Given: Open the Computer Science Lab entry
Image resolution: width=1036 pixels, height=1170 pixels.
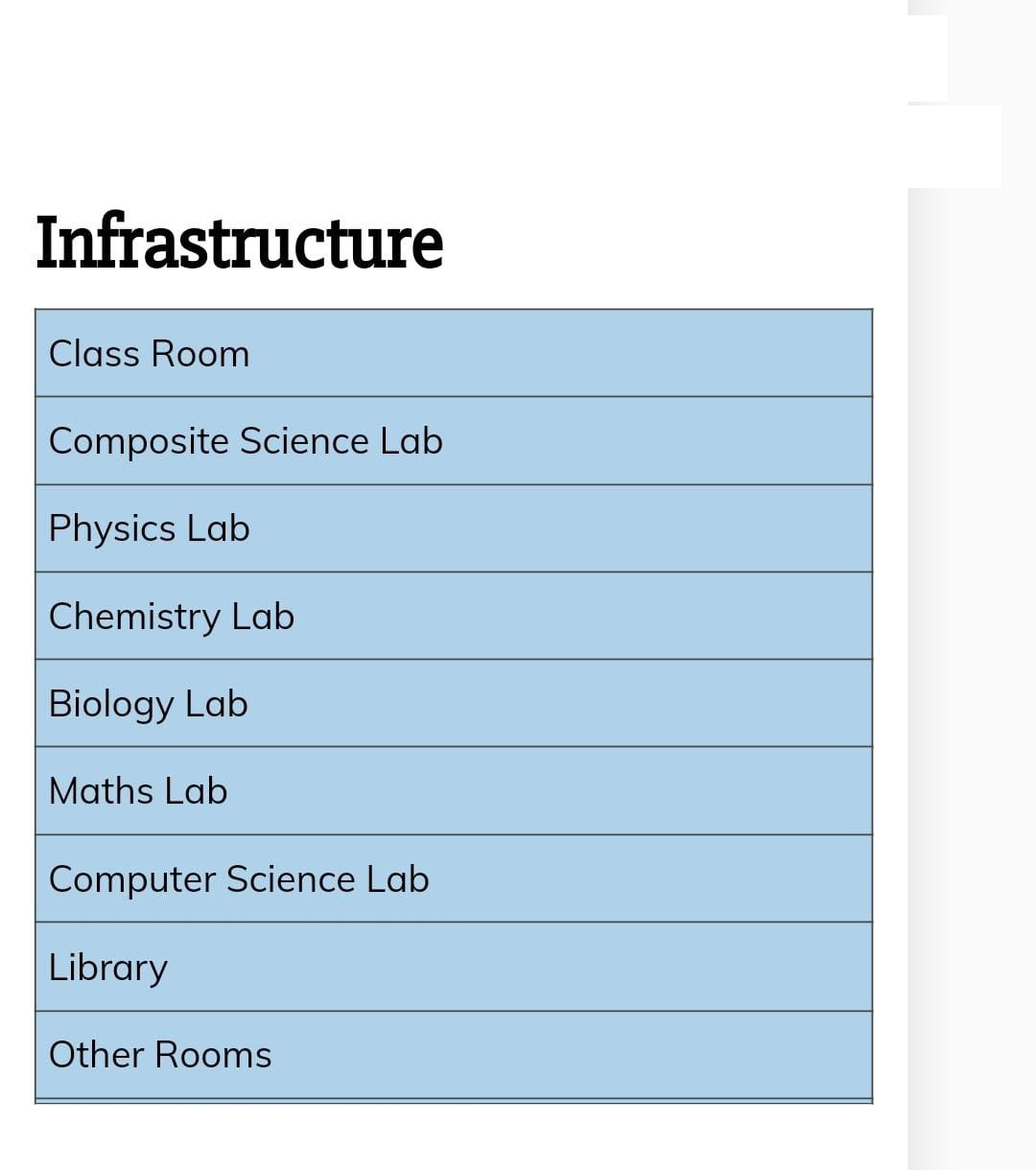Looking at the screenshot, I should pyautogui.click(x=454, y=878).
